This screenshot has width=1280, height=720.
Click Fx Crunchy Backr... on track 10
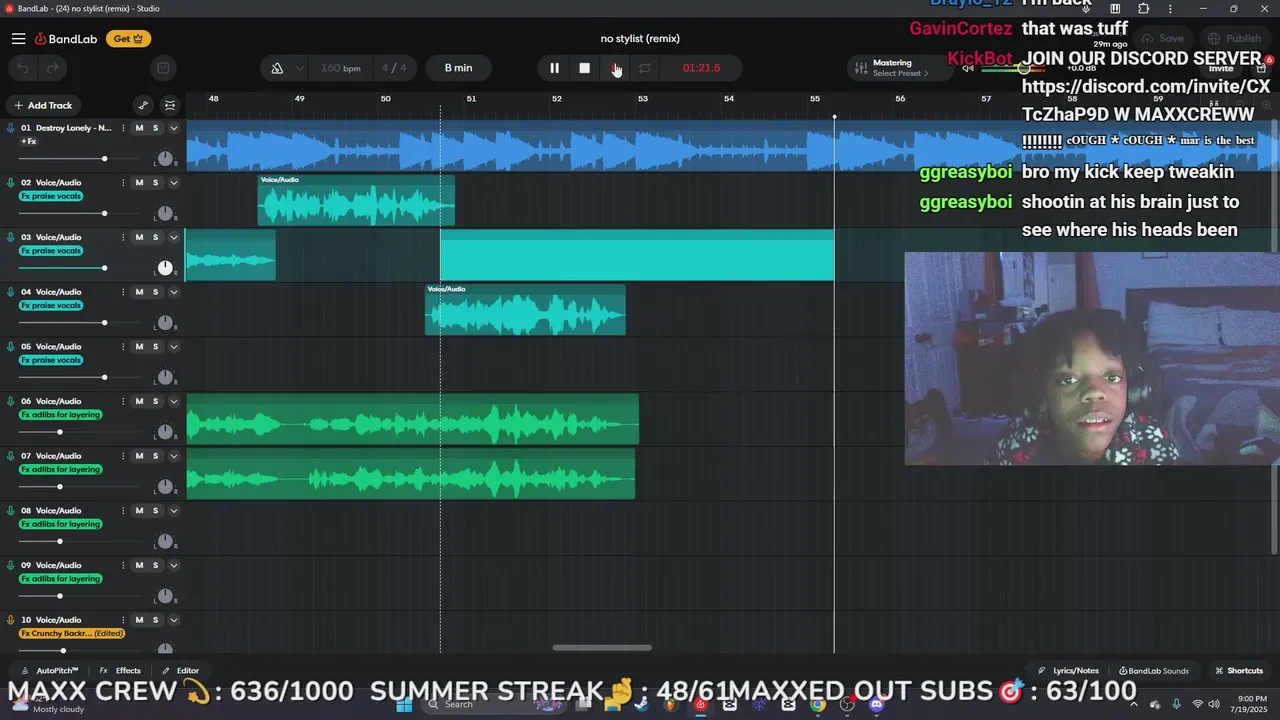point(72,634)
